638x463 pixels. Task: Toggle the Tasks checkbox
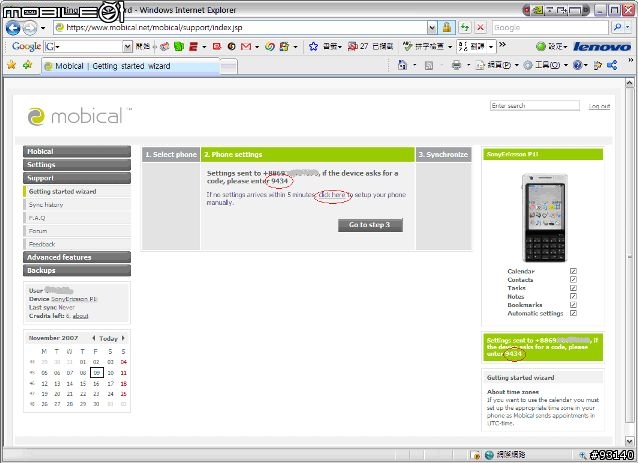573,288
